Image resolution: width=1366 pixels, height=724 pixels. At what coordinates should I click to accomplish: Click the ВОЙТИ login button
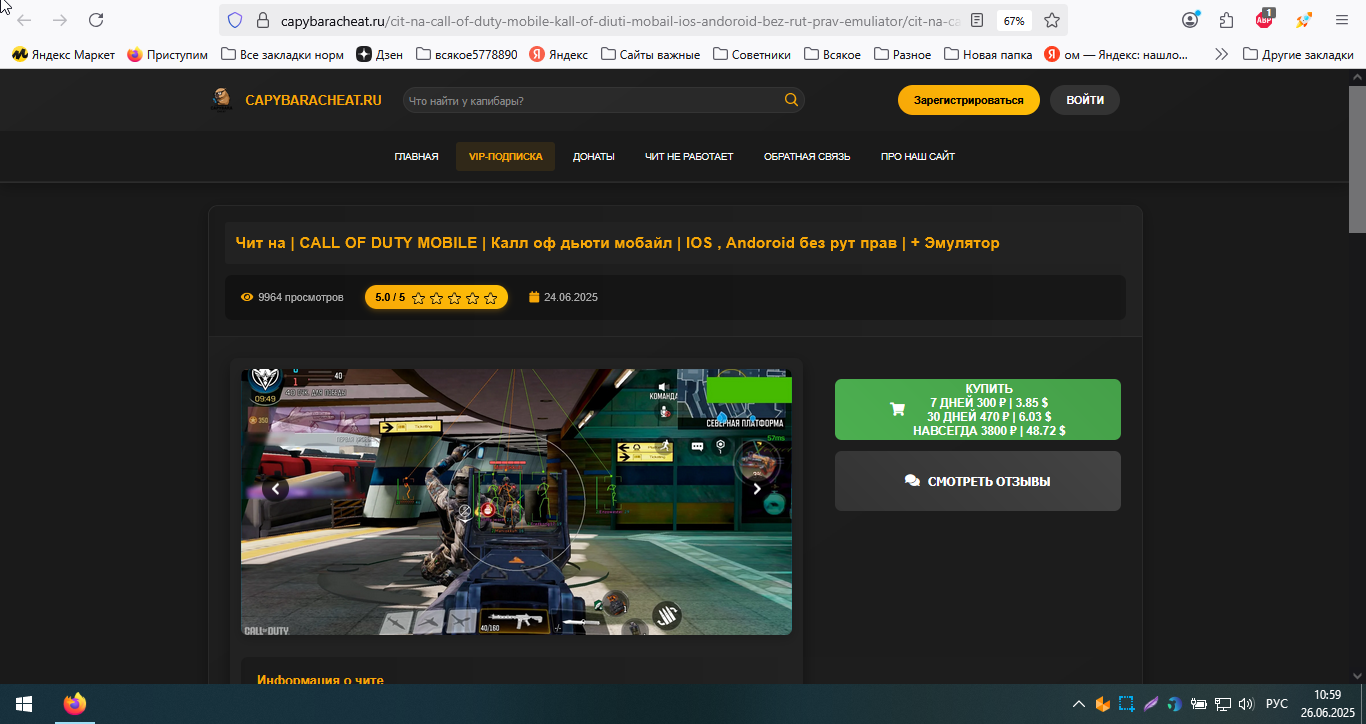click(x=1085, y=100)
